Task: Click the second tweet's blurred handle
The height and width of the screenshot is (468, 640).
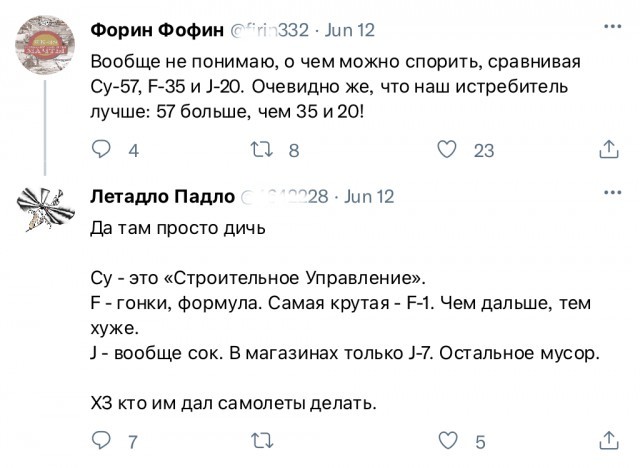Action: 284,196
